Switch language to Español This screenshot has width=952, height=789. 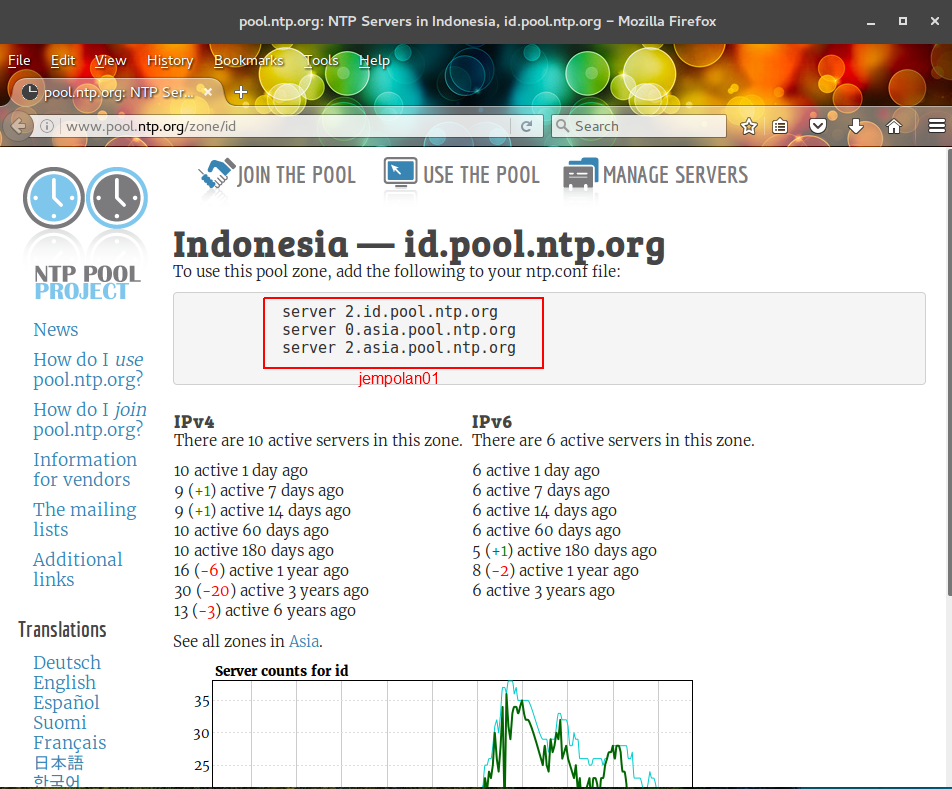[66, 702]
